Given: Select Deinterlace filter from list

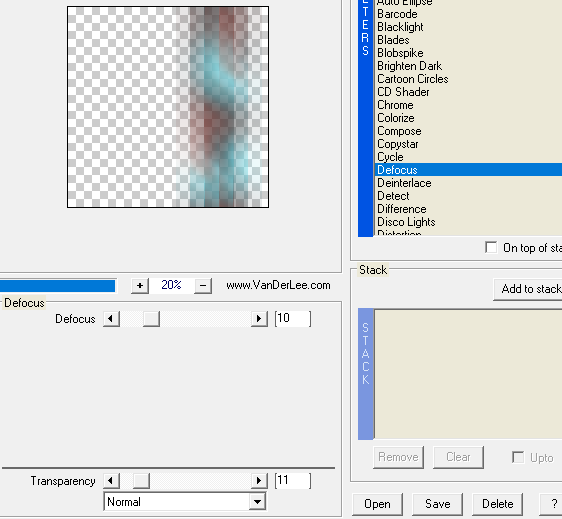Looking at the screenshot, I should [404, 183].
